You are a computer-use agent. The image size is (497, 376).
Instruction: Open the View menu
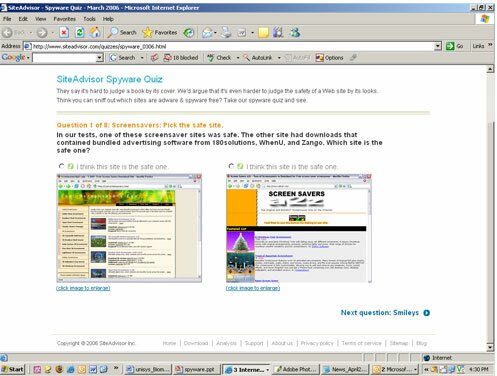[41, 19]
